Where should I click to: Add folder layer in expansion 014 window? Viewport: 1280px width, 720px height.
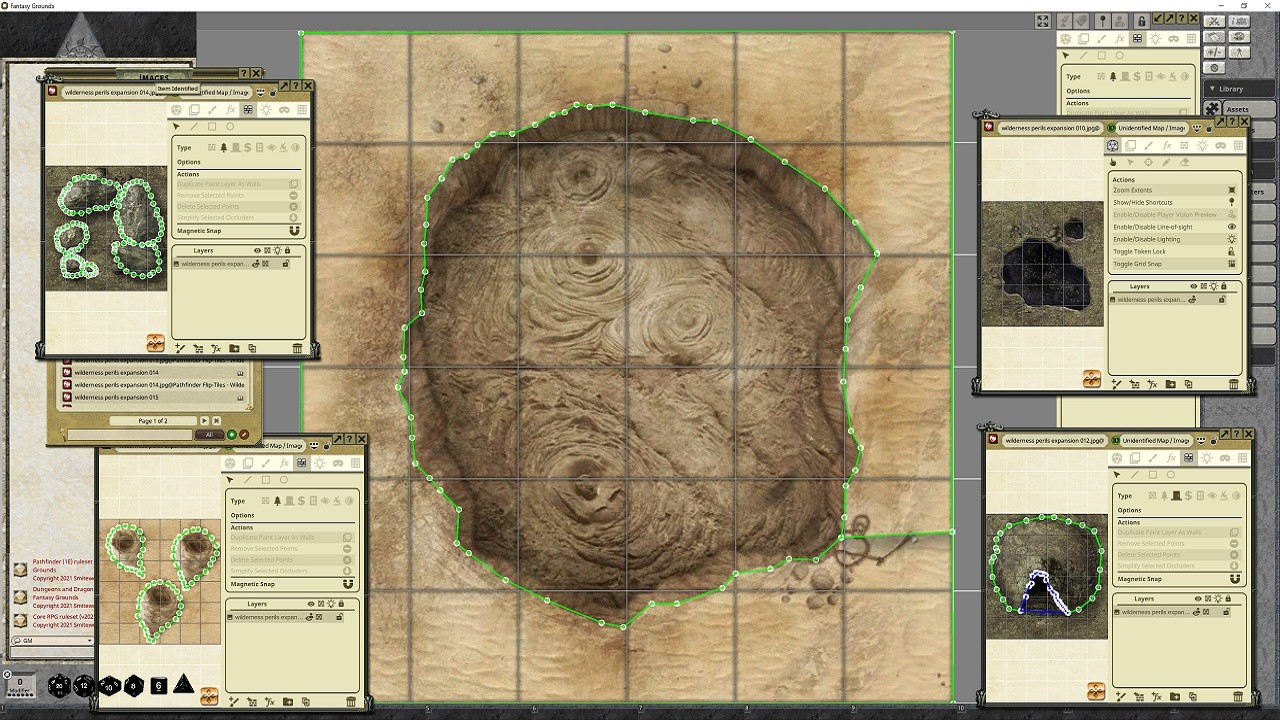234,348
